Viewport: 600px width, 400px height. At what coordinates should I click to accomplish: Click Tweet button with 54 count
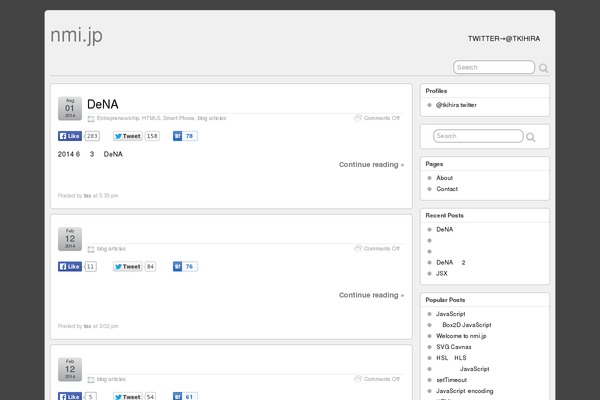(127, 396)
